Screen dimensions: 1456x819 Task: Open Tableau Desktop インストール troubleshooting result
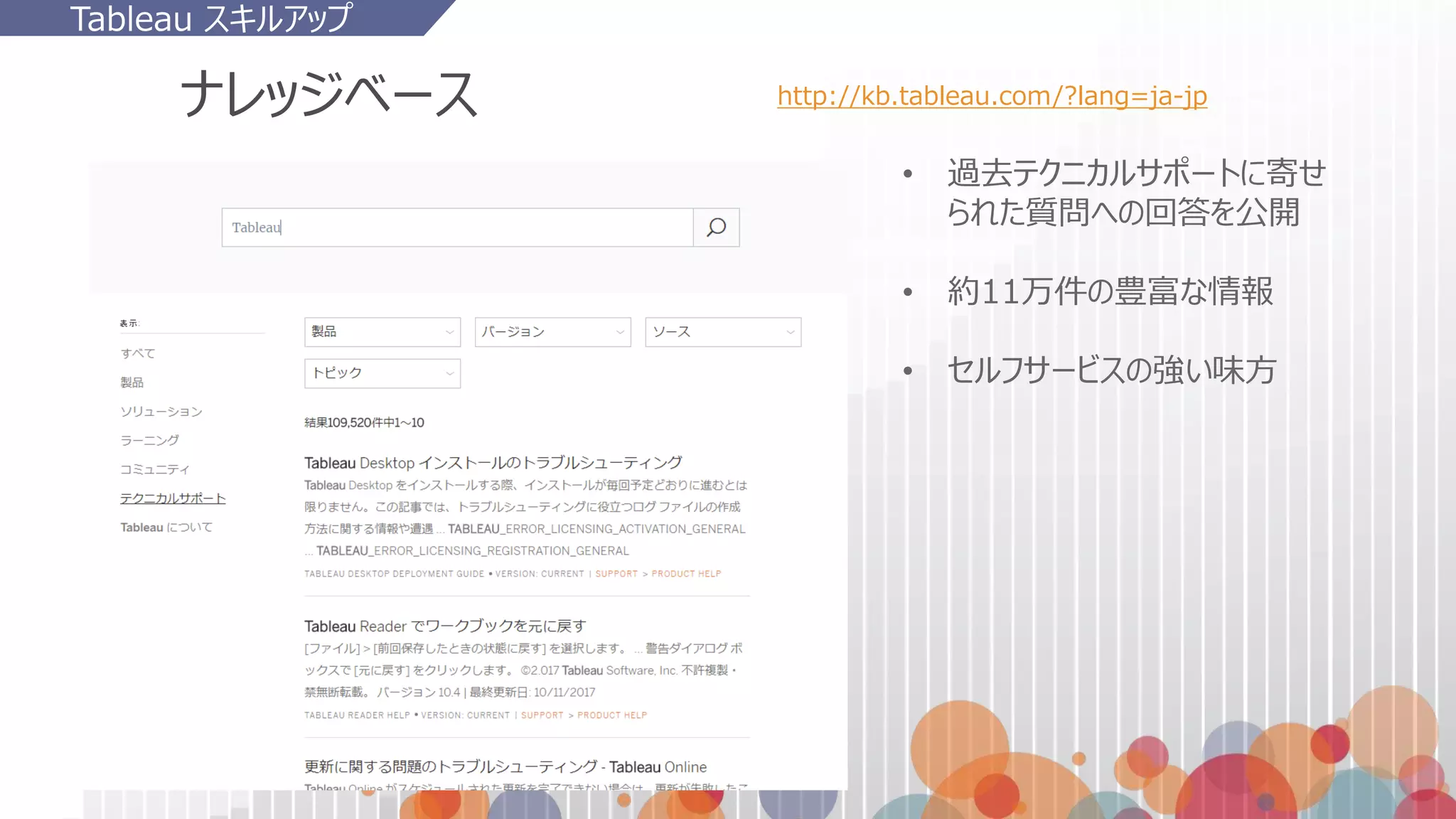tap(493, 463)
